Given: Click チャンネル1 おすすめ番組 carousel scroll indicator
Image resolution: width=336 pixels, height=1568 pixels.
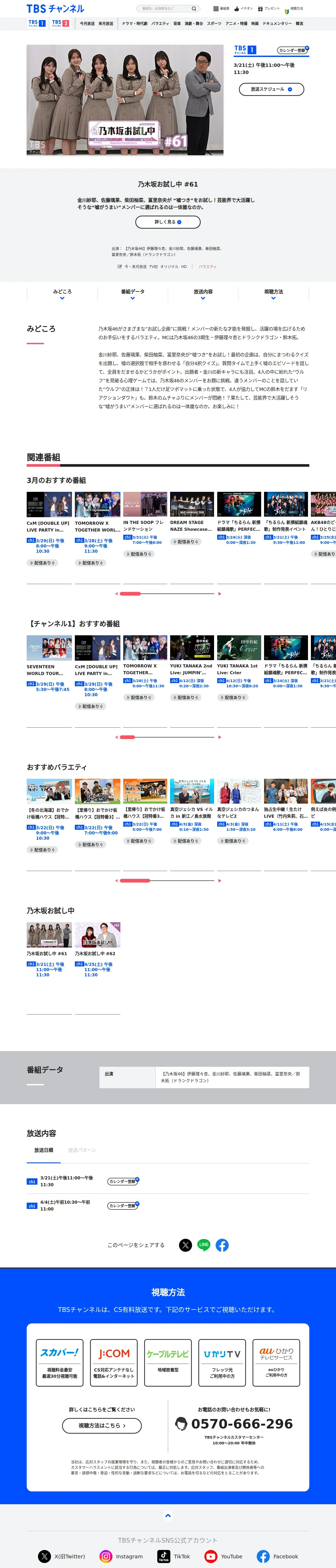Looking at the screenshot, I should coord(127,737).
